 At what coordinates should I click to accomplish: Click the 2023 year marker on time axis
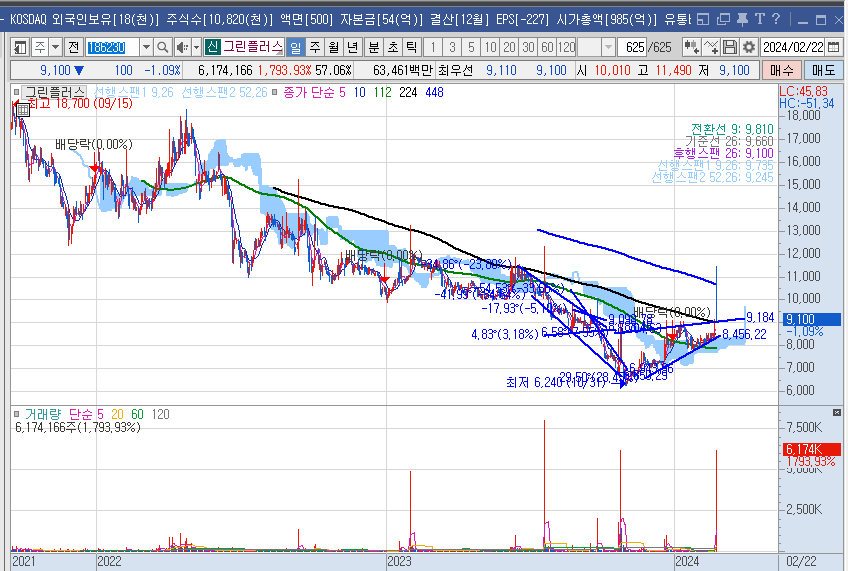400,562
